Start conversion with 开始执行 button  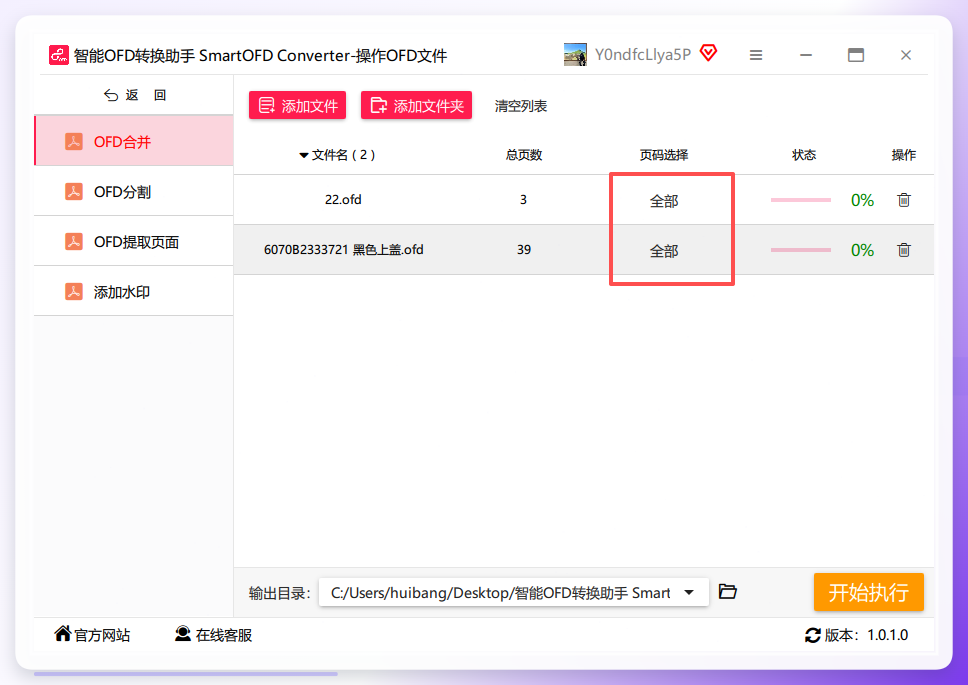click(869, 592)
